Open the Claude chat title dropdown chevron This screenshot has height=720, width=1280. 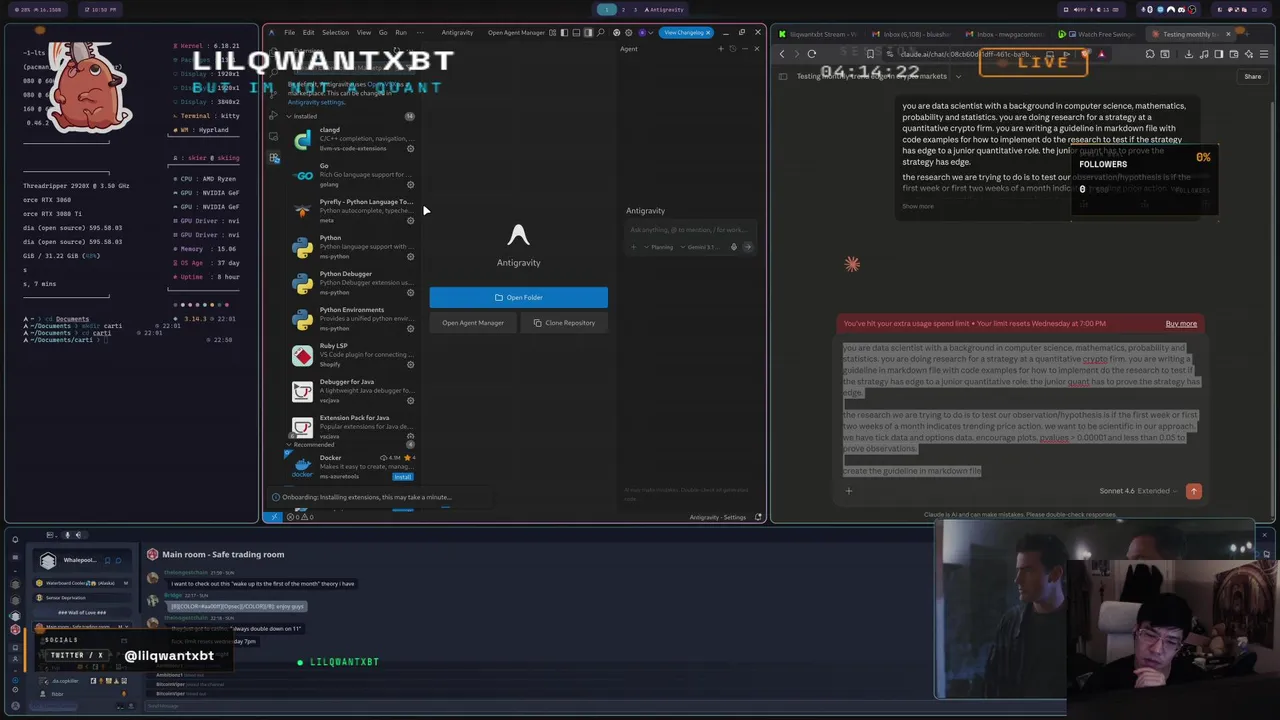(x=958, y=76)
